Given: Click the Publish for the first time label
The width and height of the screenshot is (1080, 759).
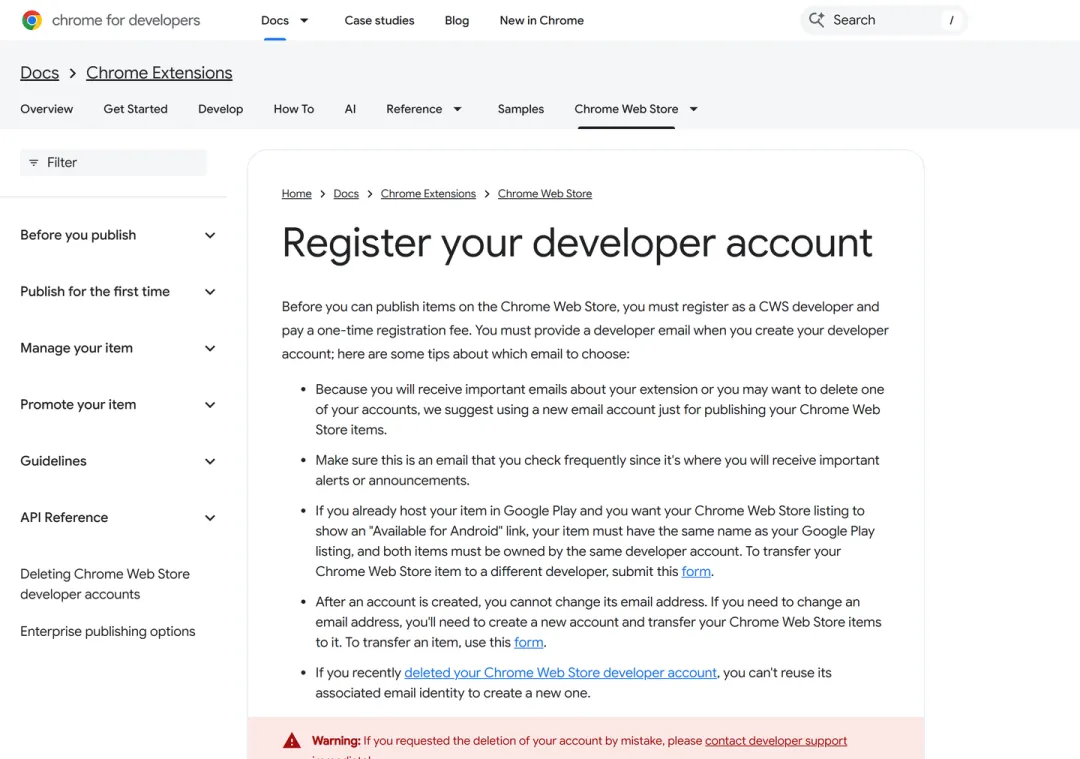Looking at the screenshot, I should pyautogui.click(x=94, y=292).
